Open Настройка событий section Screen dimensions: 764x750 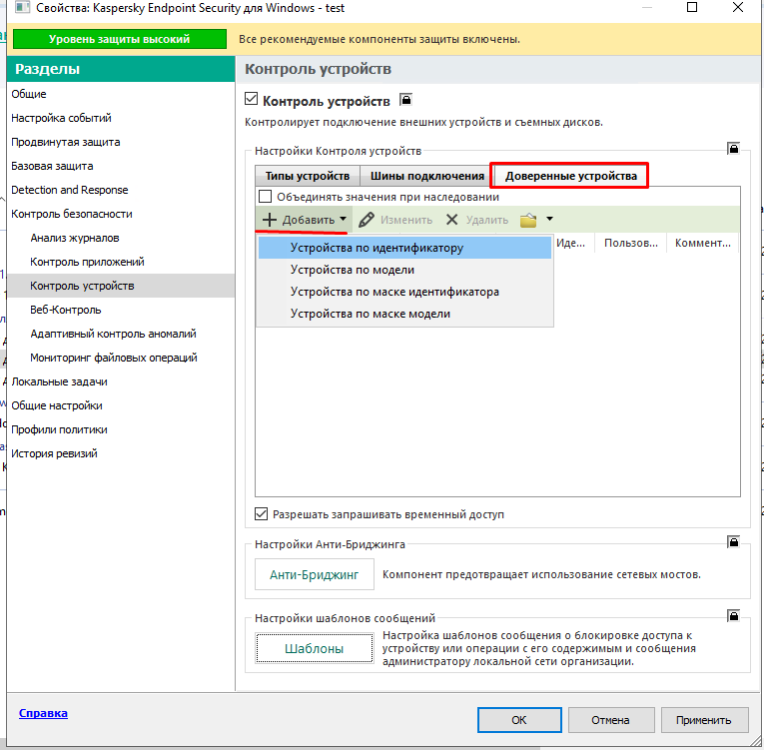pos(61,118)
